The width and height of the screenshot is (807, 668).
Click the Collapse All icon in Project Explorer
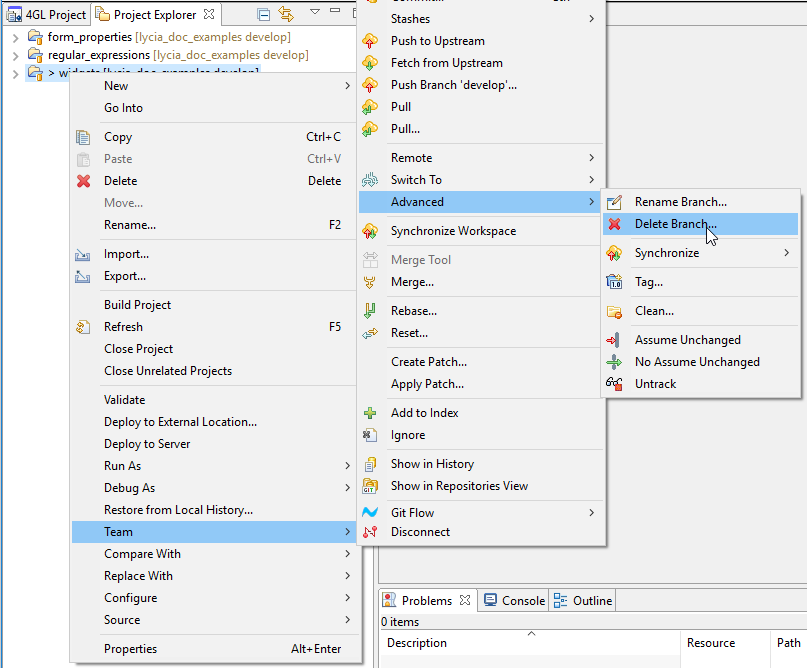click(263, 15)
